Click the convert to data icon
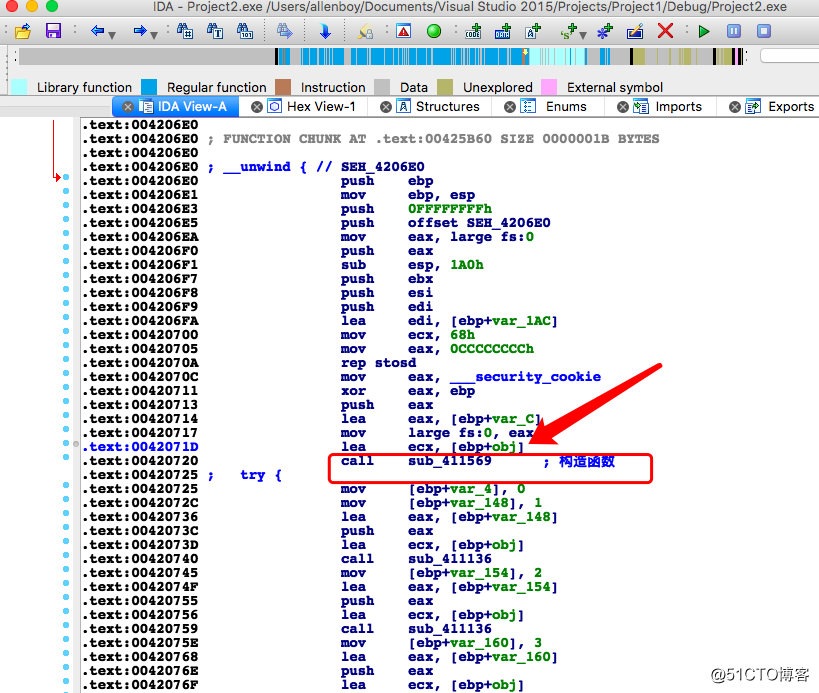Image resolution: width=819 pixels, height=693 pixels. pos(503,31)
